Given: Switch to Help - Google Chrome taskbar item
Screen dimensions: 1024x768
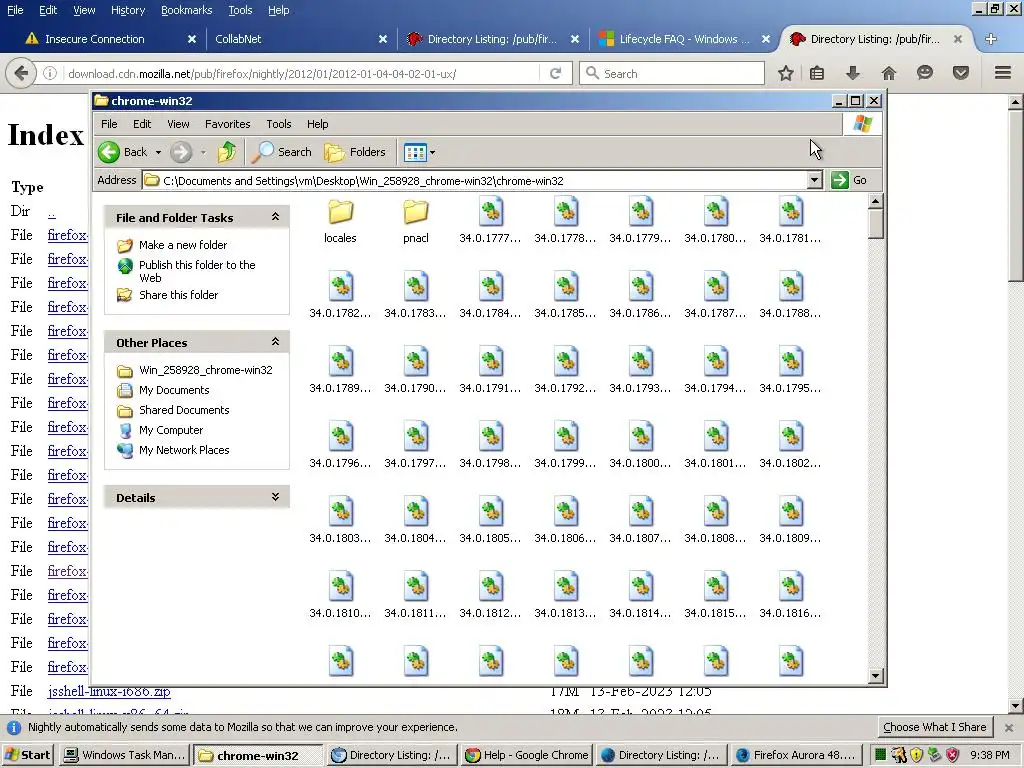Looking at the screenshot, I should pos(527,755).
